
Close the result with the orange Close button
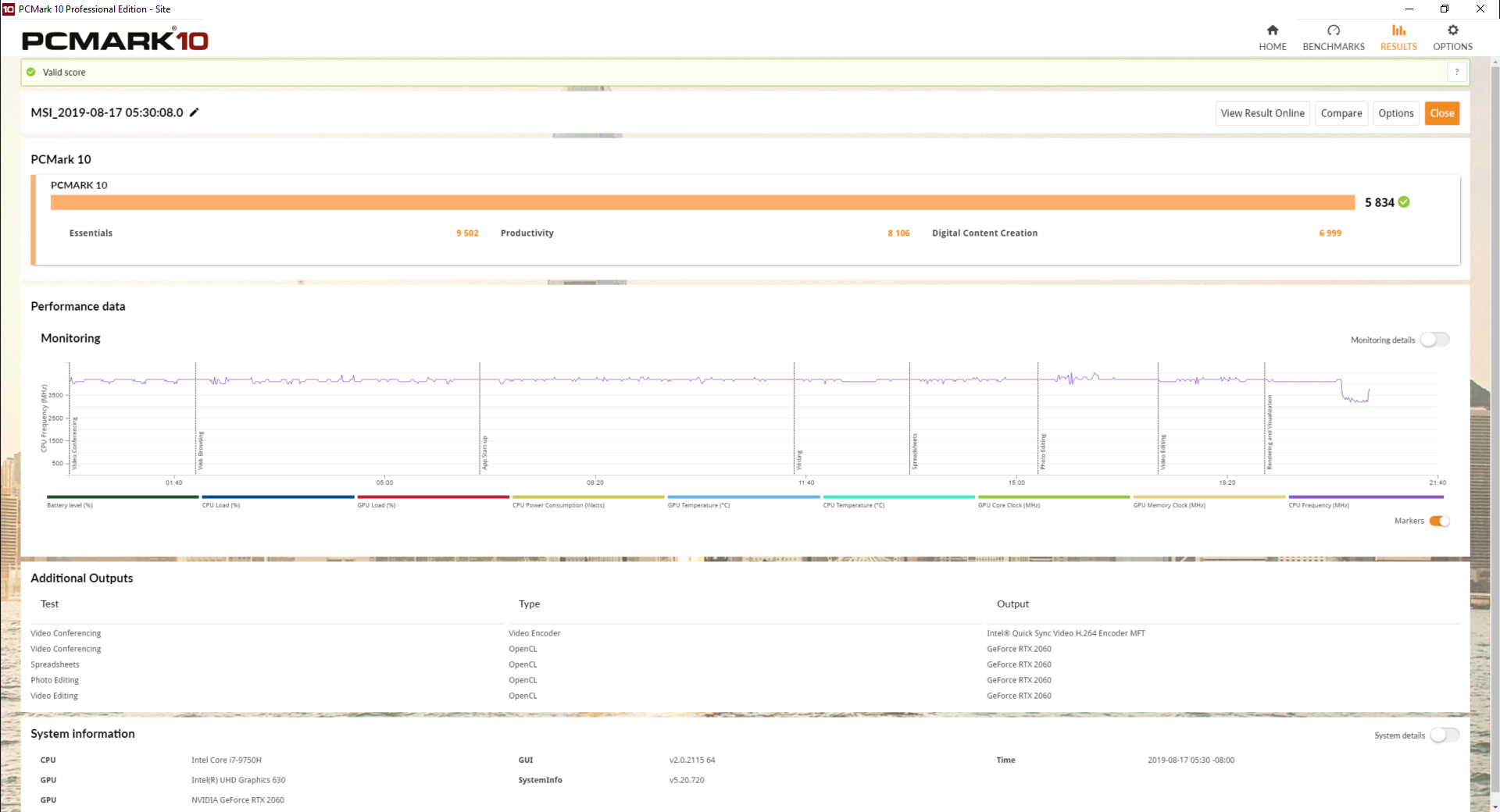[x=1442, y=113]
